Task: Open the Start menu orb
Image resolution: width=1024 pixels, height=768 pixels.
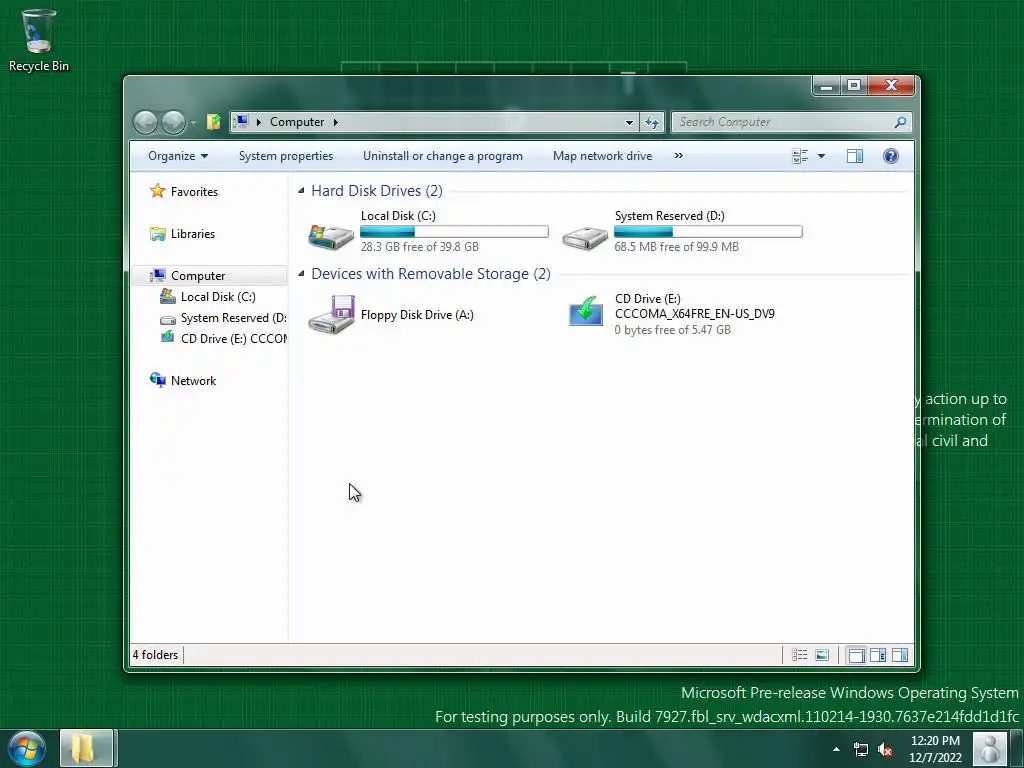Action: coord(26,748)
